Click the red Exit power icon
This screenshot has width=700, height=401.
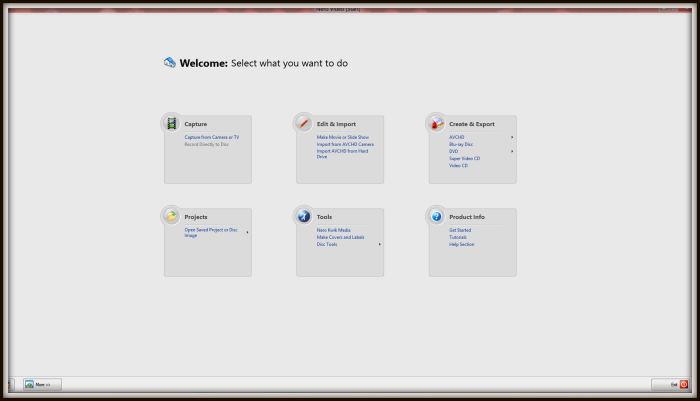[x=683, y=384]
